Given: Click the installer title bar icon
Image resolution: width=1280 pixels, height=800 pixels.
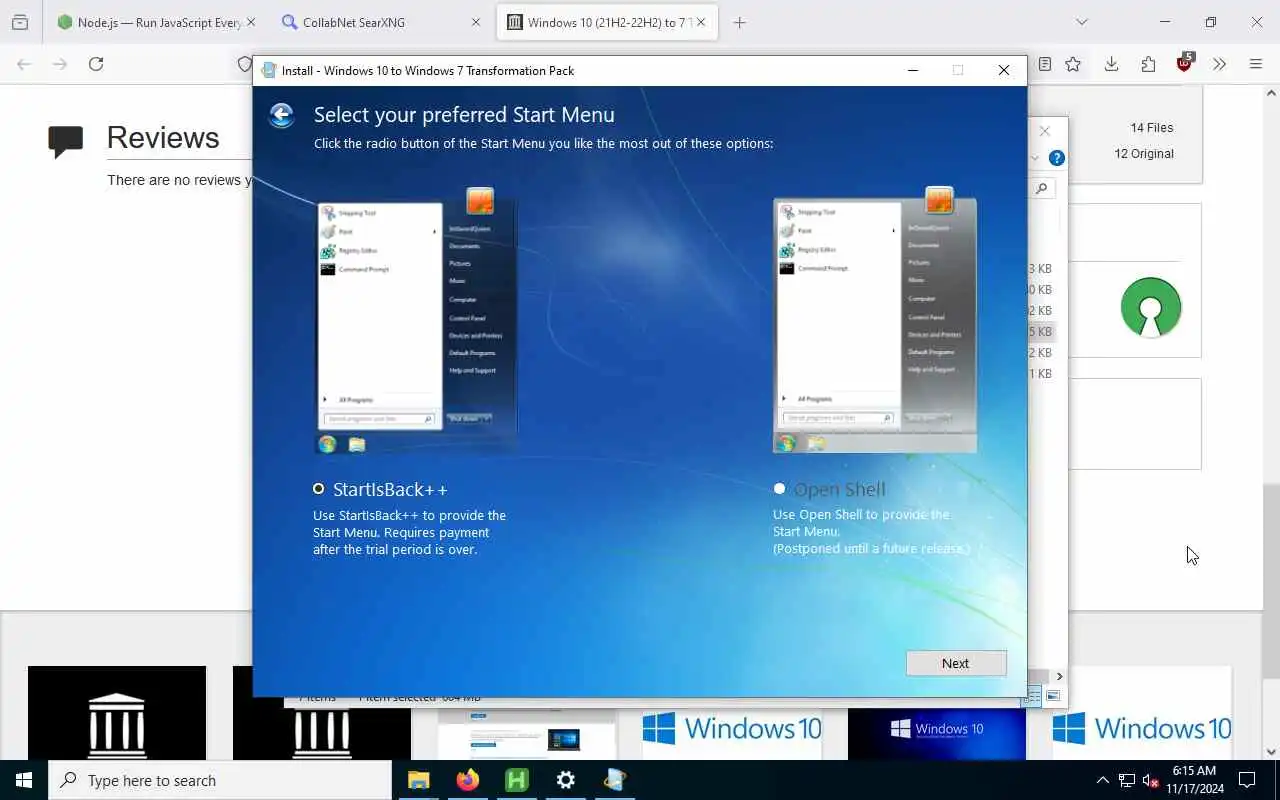Looking at the screenshot, I should coord(268,70).
